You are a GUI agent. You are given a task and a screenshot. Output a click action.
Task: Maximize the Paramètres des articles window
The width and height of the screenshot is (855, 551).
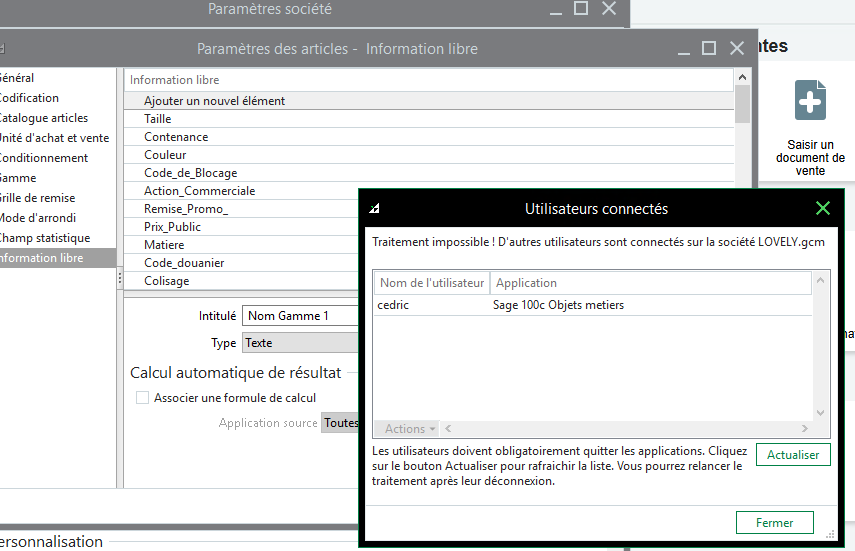(x=708, y=48)
